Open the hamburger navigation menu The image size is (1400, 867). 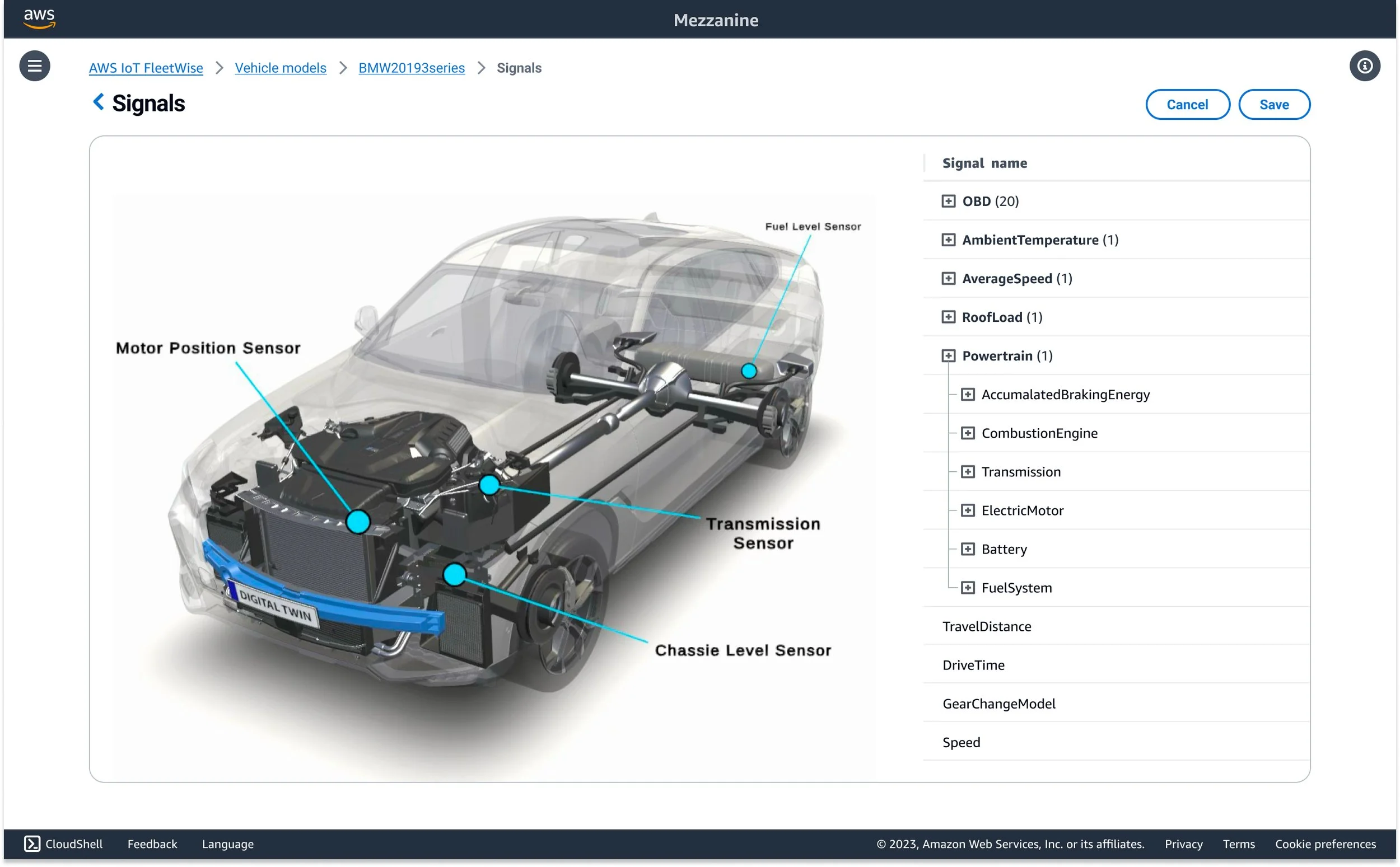pyautogui.click(x=34, y=66)
